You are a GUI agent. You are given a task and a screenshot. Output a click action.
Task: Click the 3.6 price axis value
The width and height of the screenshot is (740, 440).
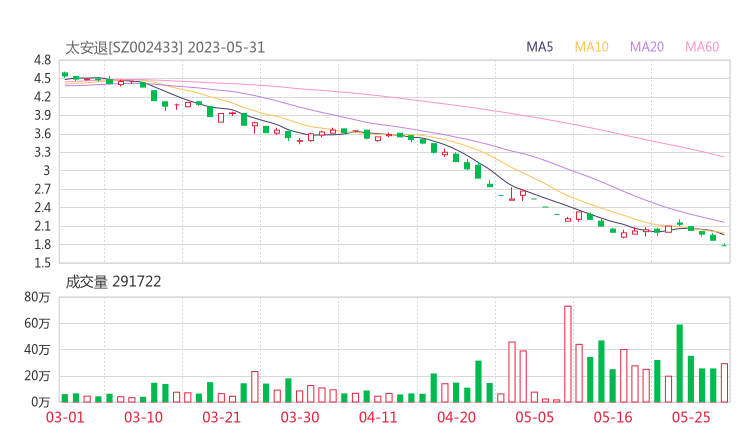pyautogui.click(x=42, y=134)
